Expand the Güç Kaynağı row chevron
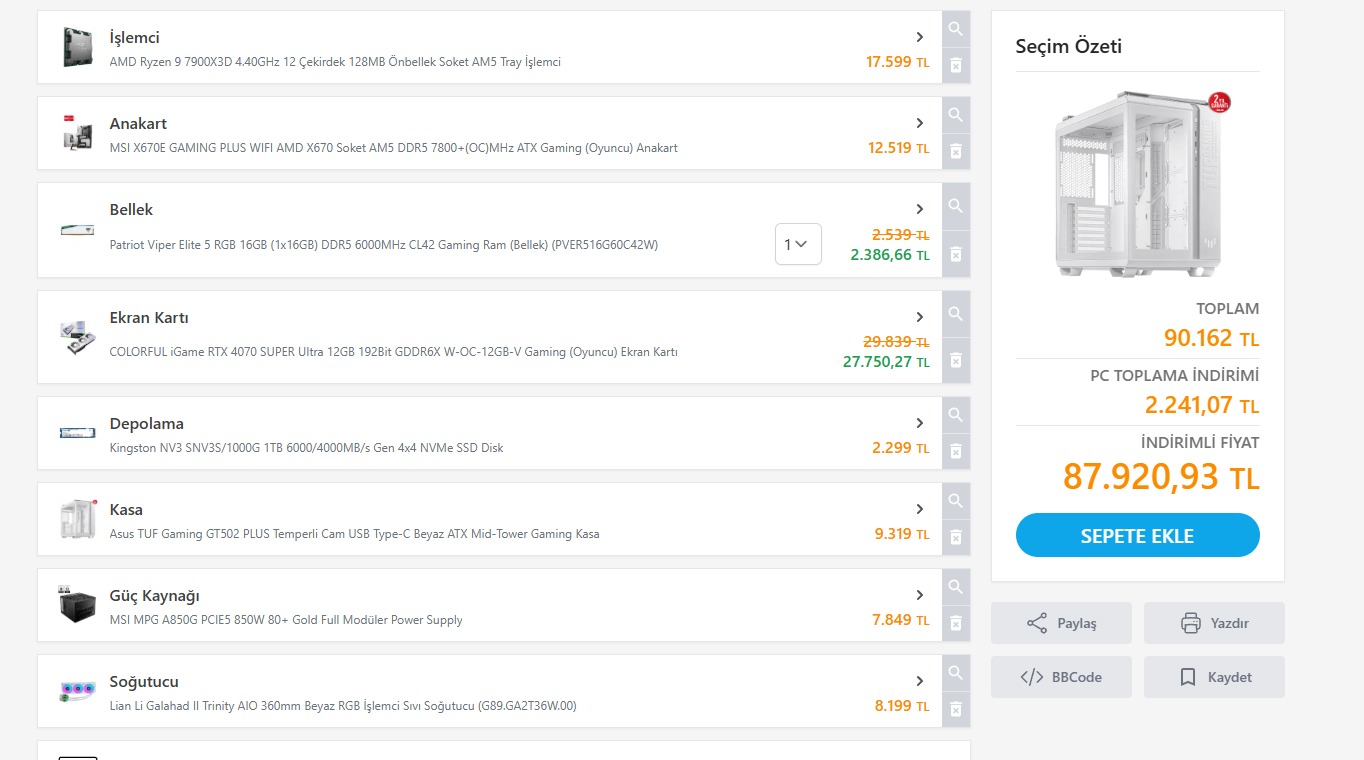Screen dimensions: 1364x760 click(920, 595)
